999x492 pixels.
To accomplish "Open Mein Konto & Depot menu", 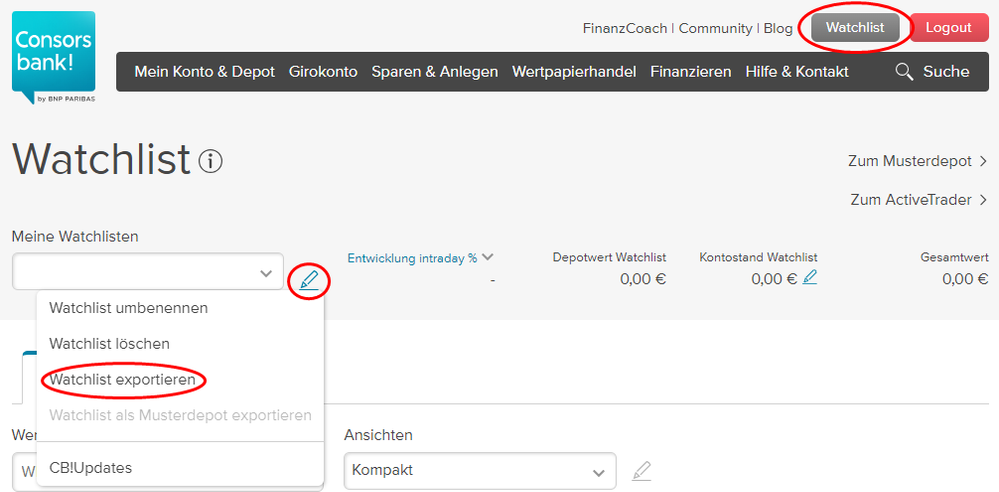I will (205, 72).
